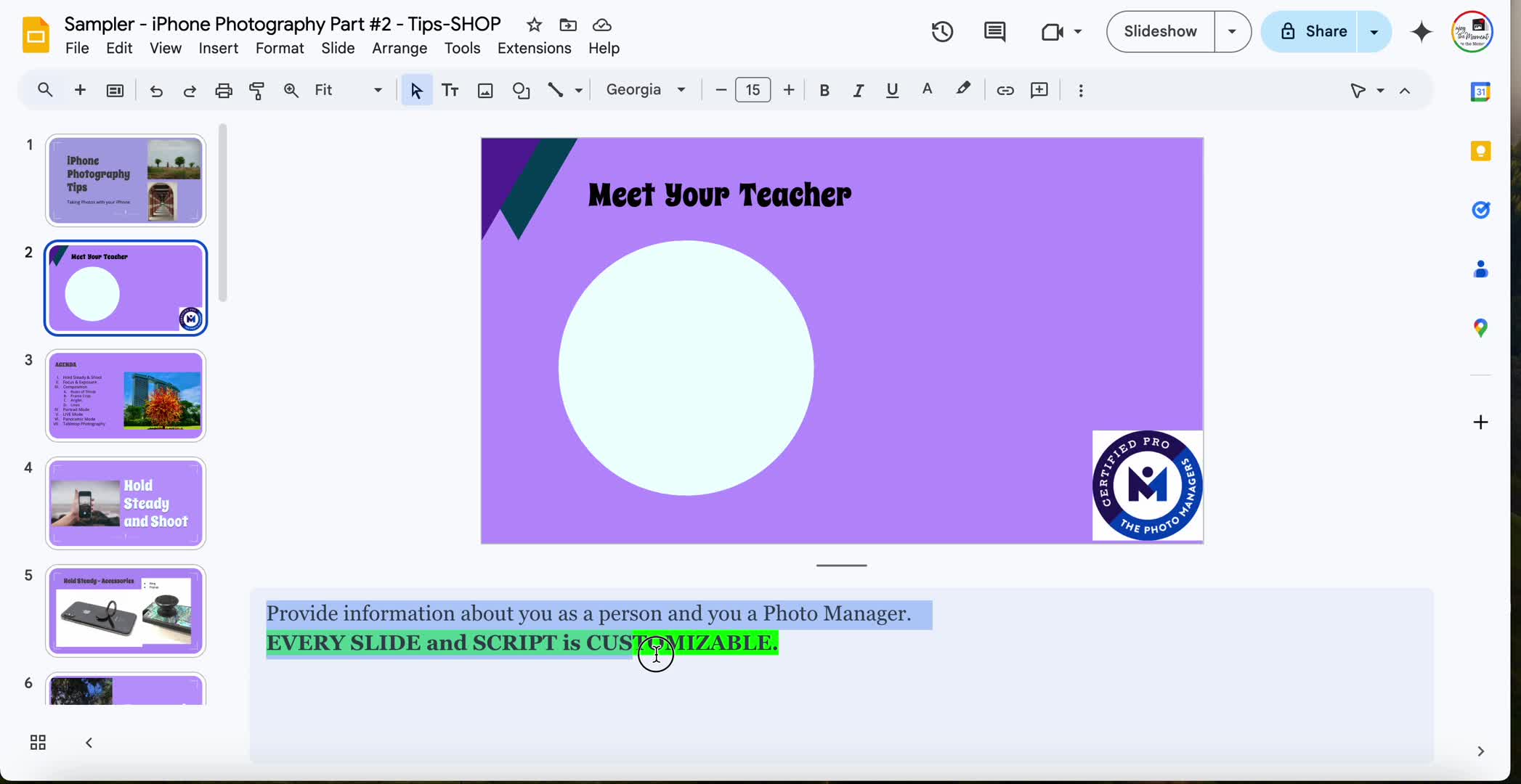This screenshot has width=1521, height=784.
Task: Add a comment from toolbar
Action: pyautogui.click(x=1039, y=90)
